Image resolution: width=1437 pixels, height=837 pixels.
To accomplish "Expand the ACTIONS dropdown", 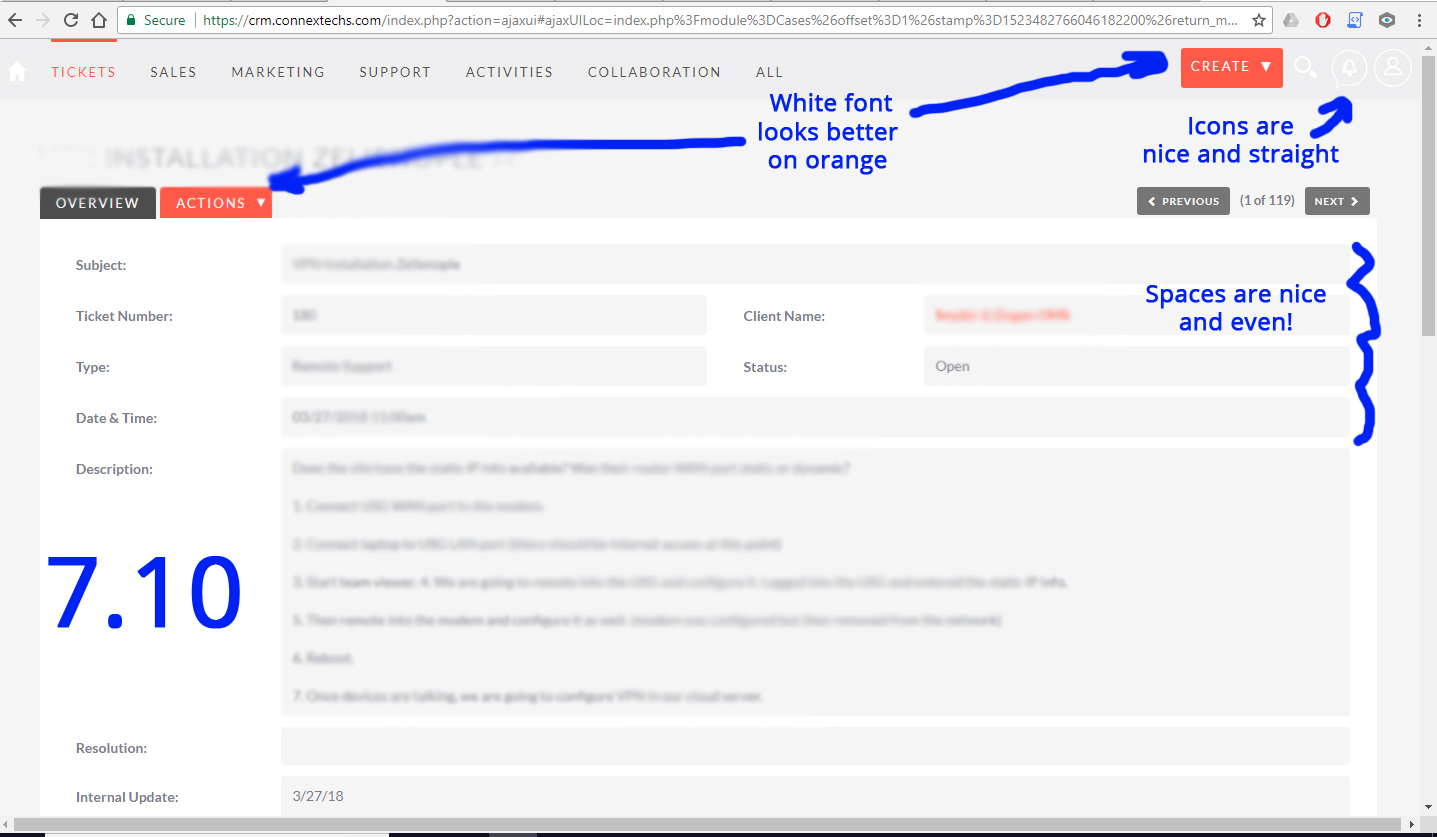I will coord(216,202).
